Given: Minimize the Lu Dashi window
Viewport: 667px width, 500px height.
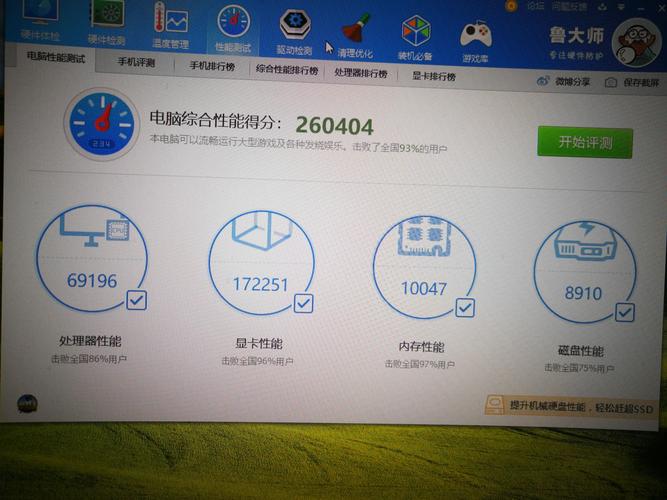Looking at the screenshot, I should click(642, 9).
